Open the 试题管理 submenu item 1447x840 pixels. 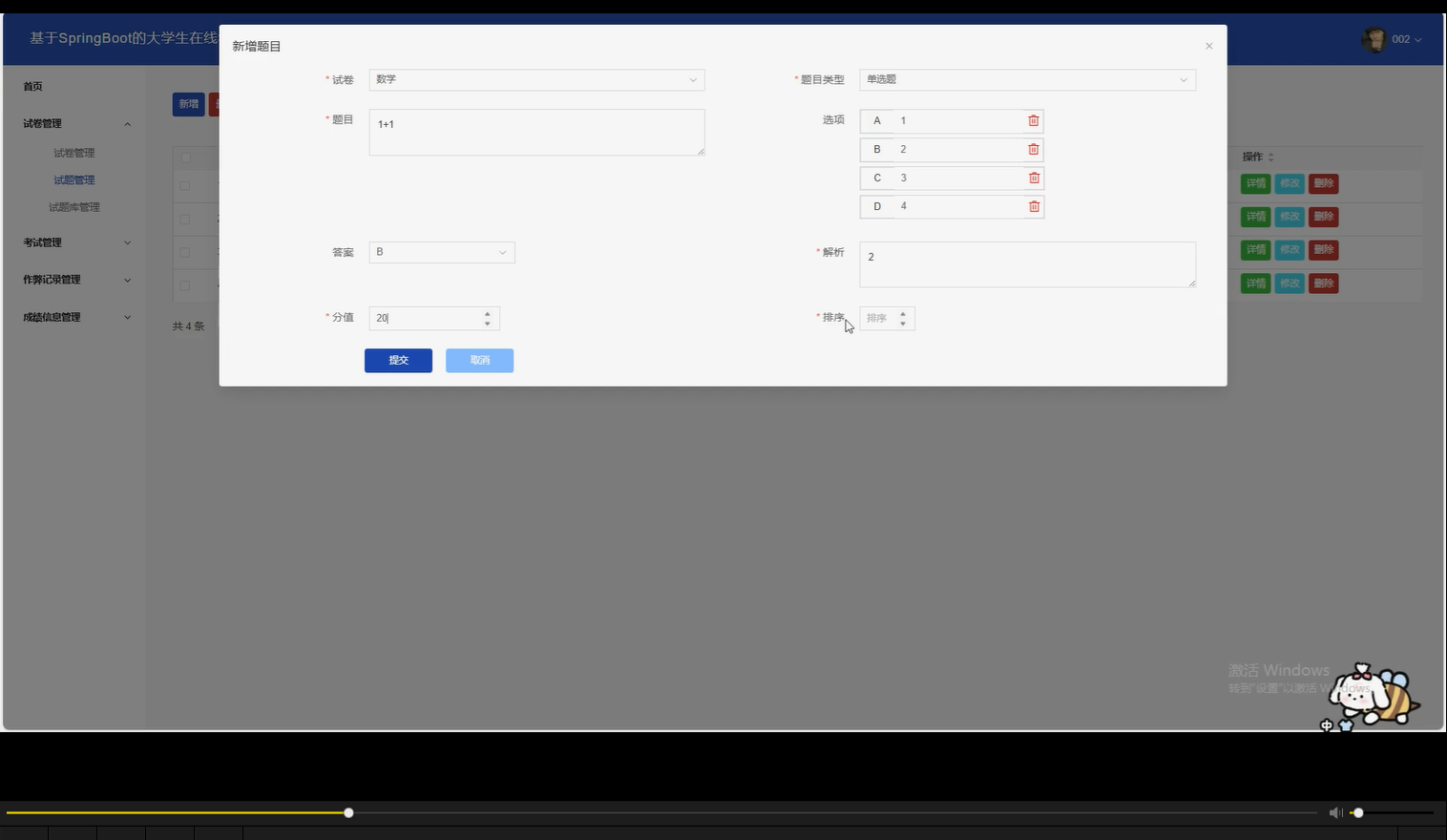pos(74,180)
